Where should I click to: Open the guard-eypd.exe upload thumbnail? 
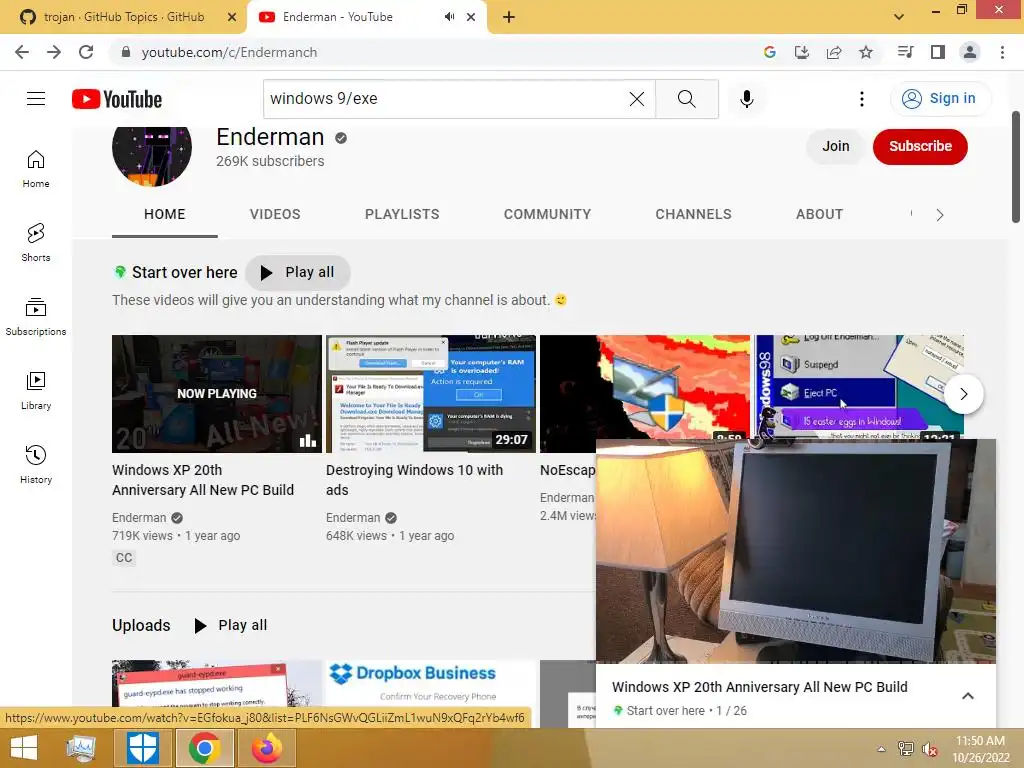coord(217,683)
